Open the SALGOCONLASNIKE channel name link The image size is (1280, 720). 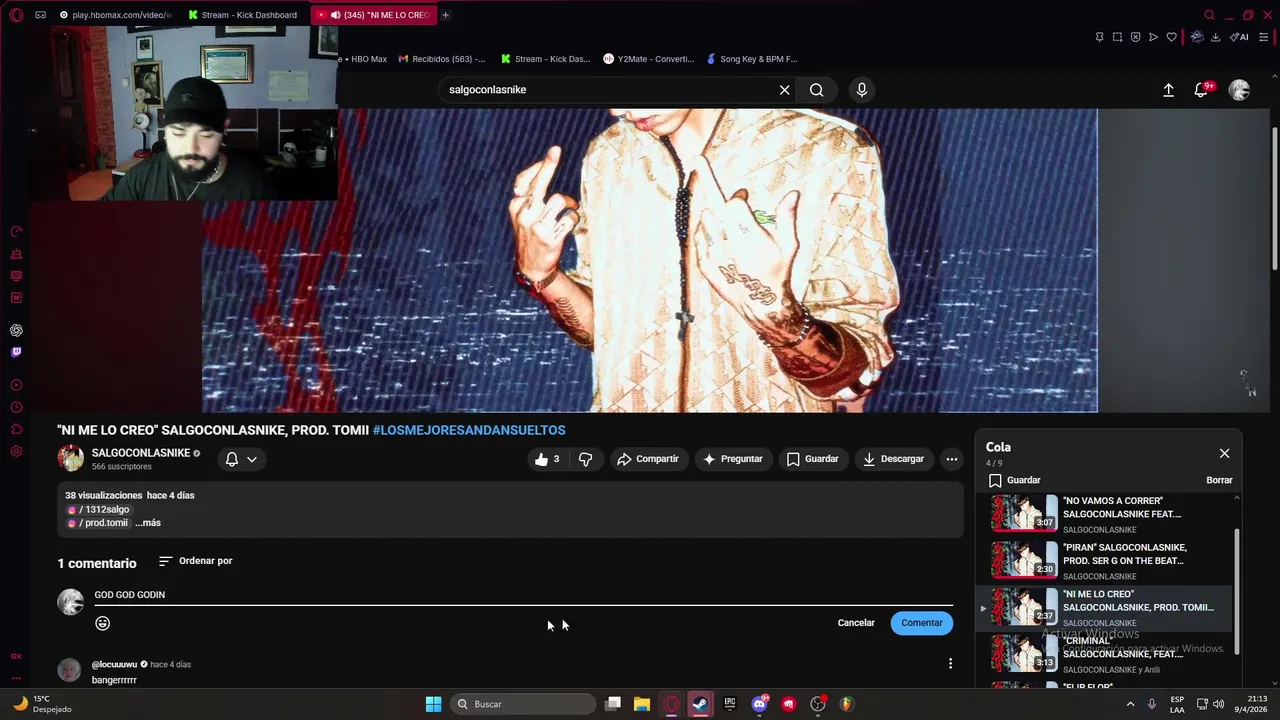141,453
